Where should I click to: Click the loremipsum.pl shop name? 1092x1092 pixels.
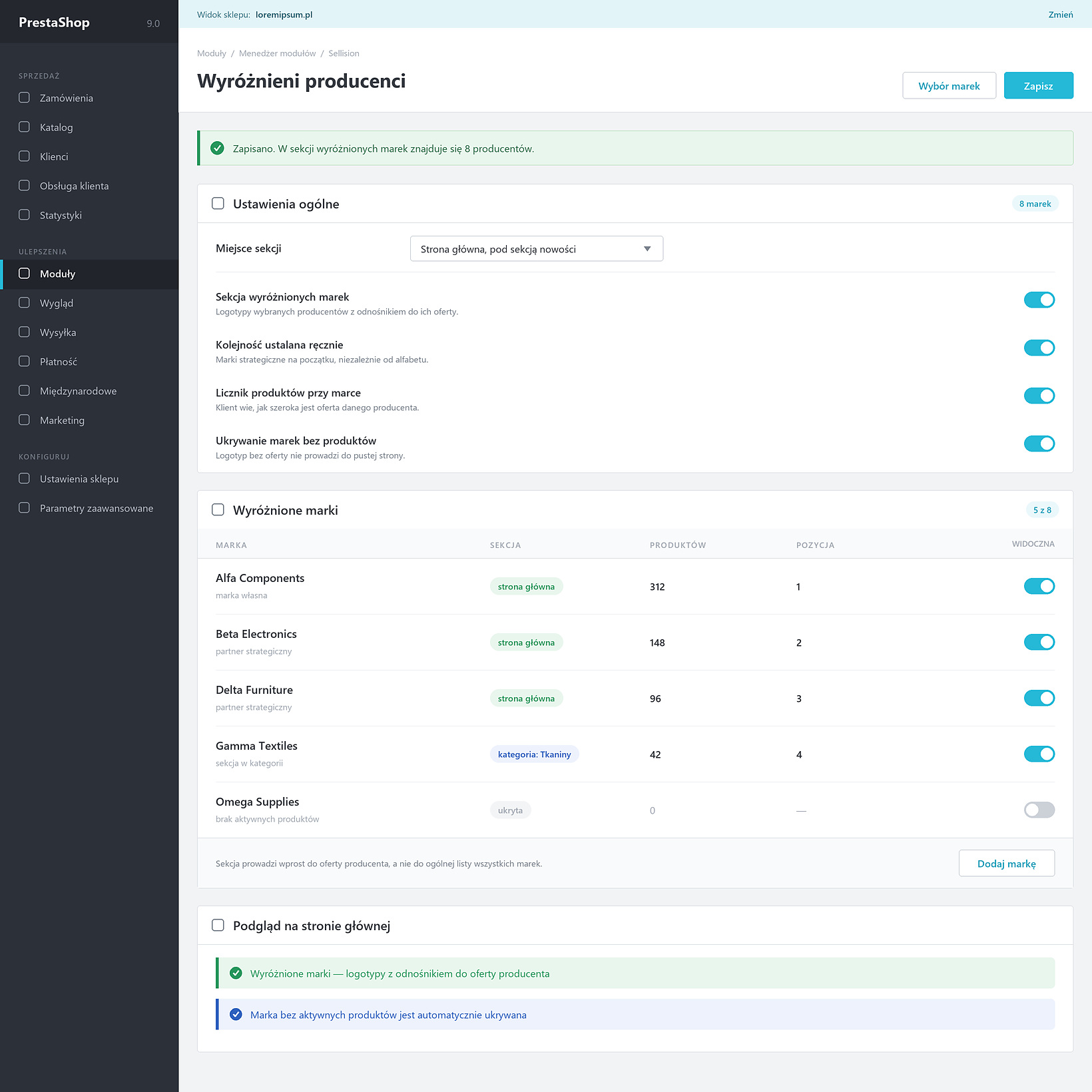point(284,15)
